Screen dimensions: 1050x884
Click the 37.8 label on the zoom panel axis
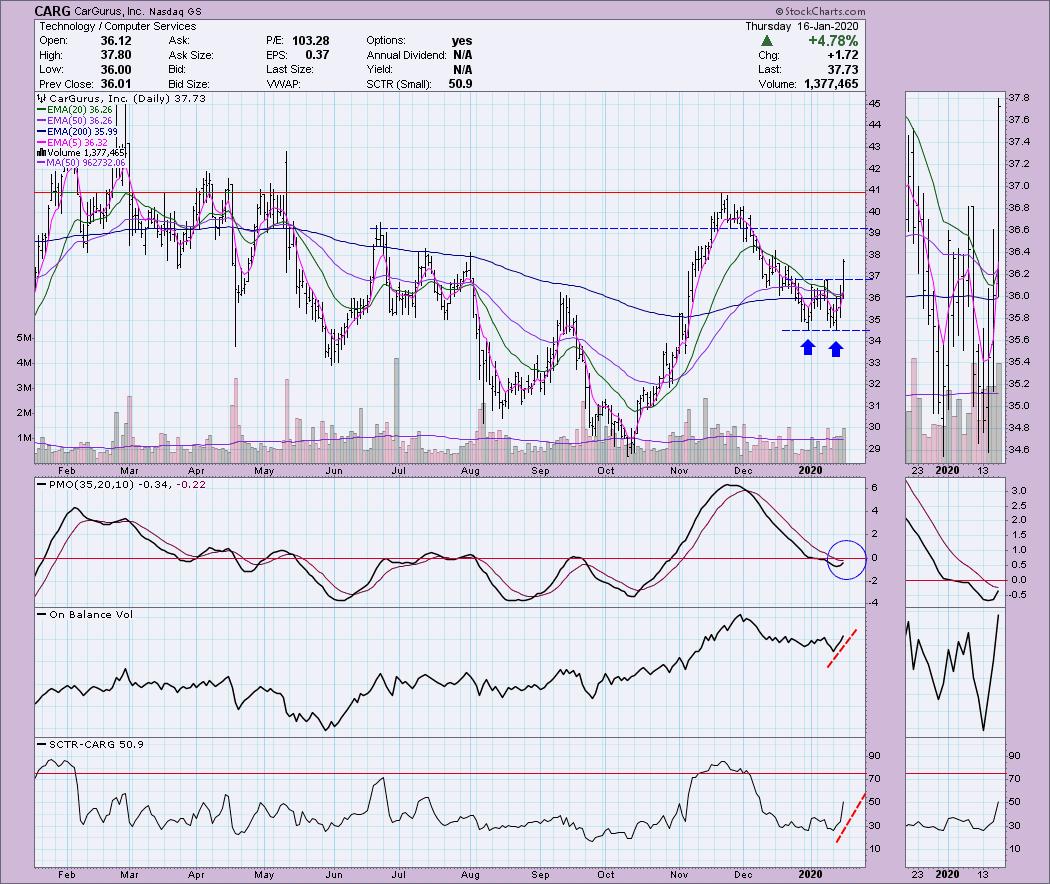(1019, 98)
